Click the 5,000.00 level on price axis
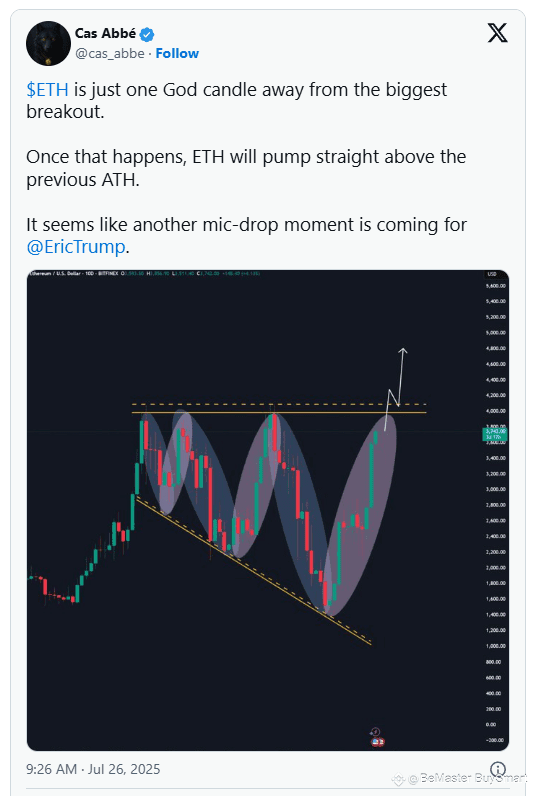 [495, 333]
